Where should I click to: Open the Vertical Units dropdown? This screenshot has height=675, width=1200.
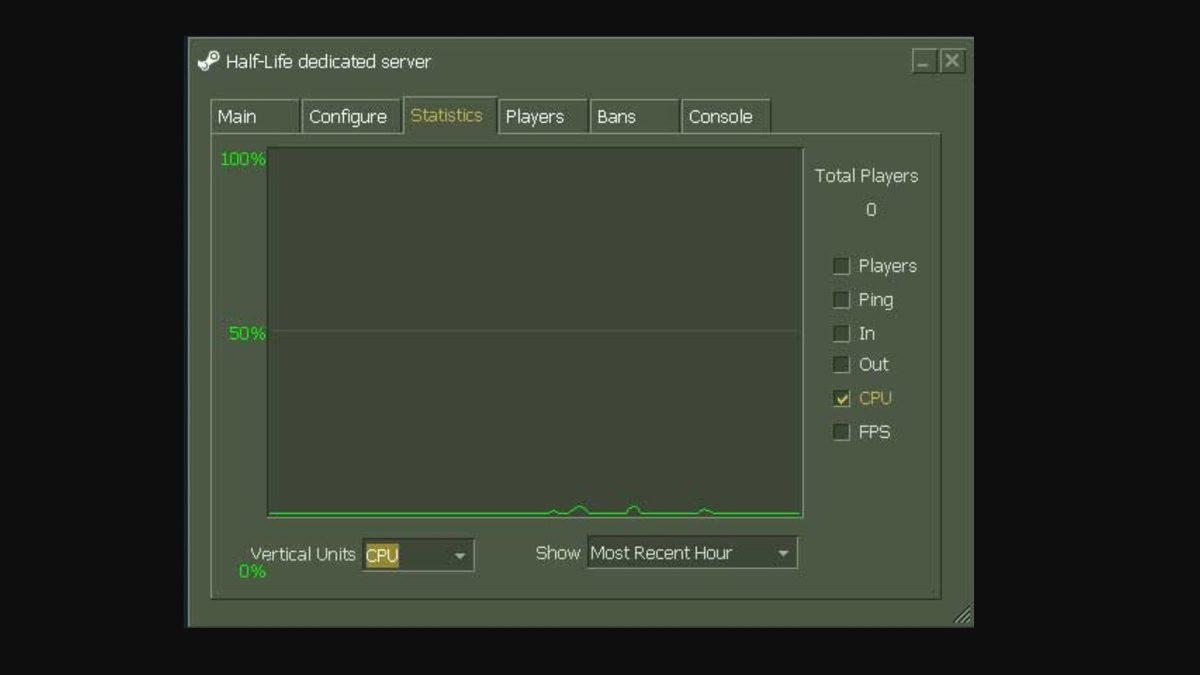[x=415, y=554]
